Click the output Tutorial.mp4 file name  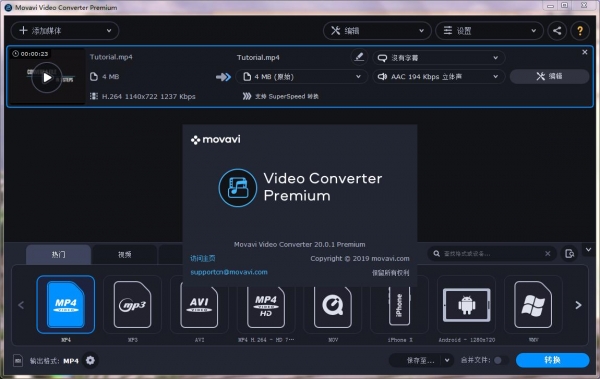[x=258, y=57]
